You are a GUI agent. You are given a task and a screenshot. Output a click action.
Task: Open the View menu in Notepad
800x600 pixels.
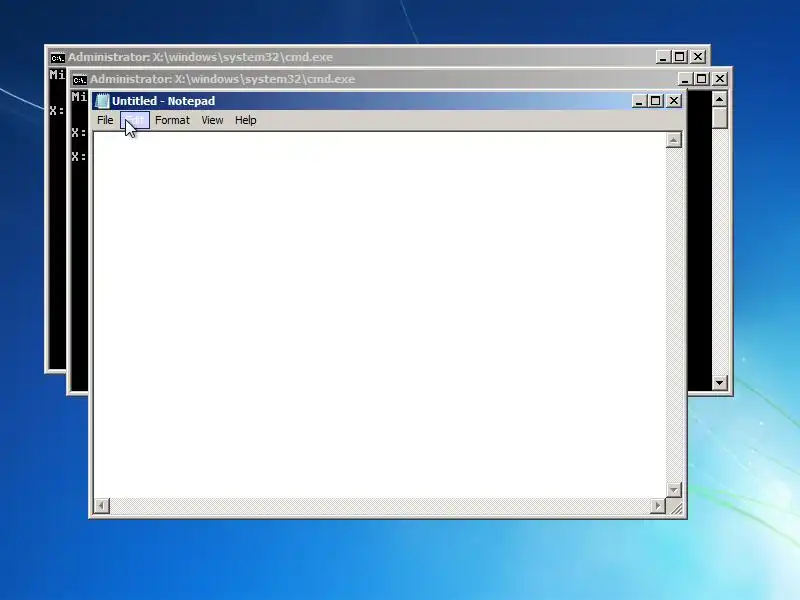(212, 120)
